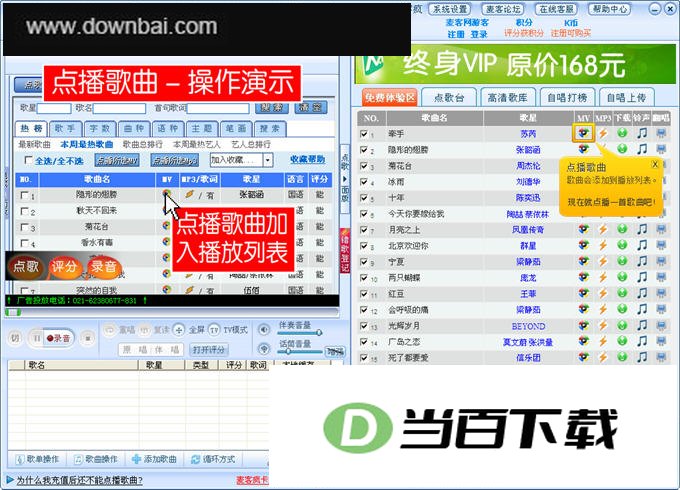
Task: Click the 重唱 replay icon
Action: click(x=109, y=330)
